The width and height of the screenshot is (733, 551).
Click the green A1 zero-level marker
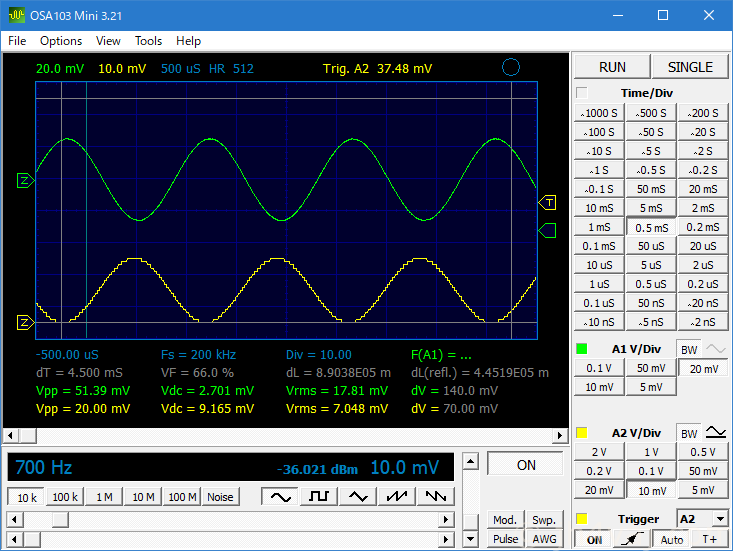[x=25, y=180]
